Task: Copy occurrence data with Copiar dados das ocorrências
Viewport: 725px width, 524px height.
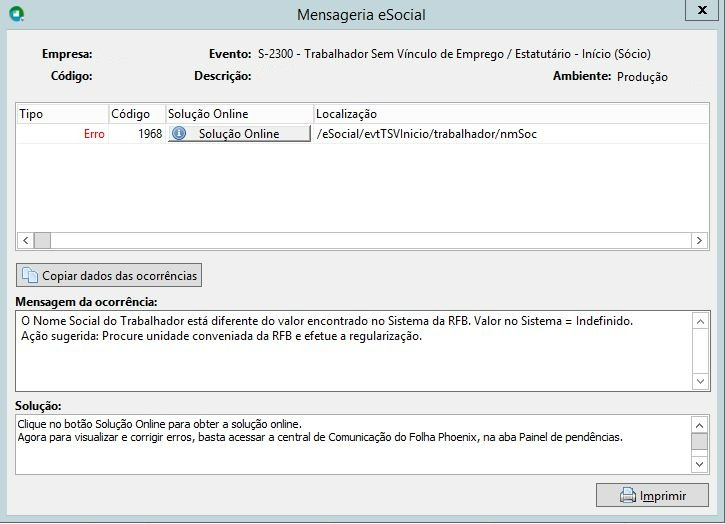Action: pyautogui.click(x=109, y=275)
